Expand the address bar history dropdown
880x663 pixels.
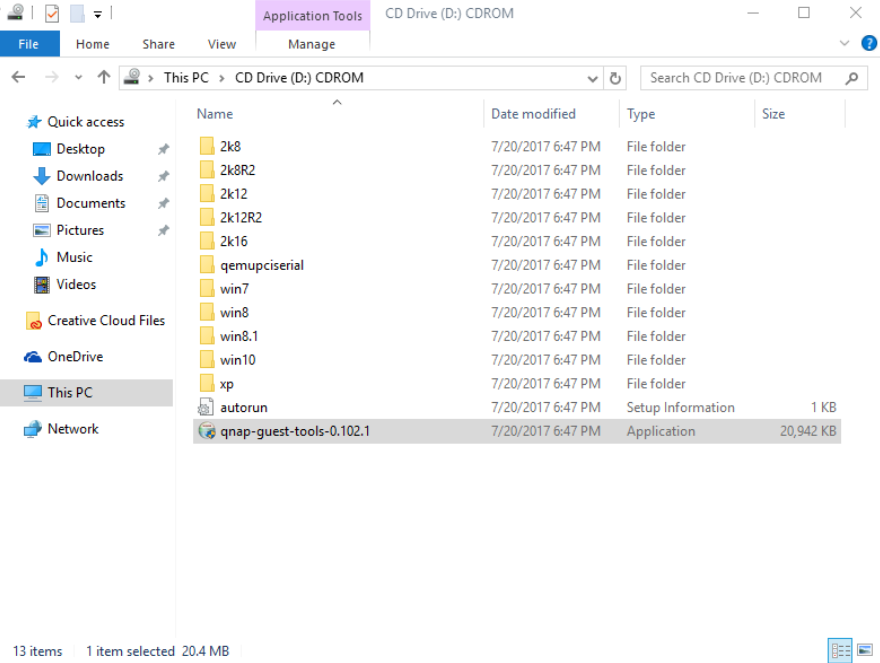[592, 79]
